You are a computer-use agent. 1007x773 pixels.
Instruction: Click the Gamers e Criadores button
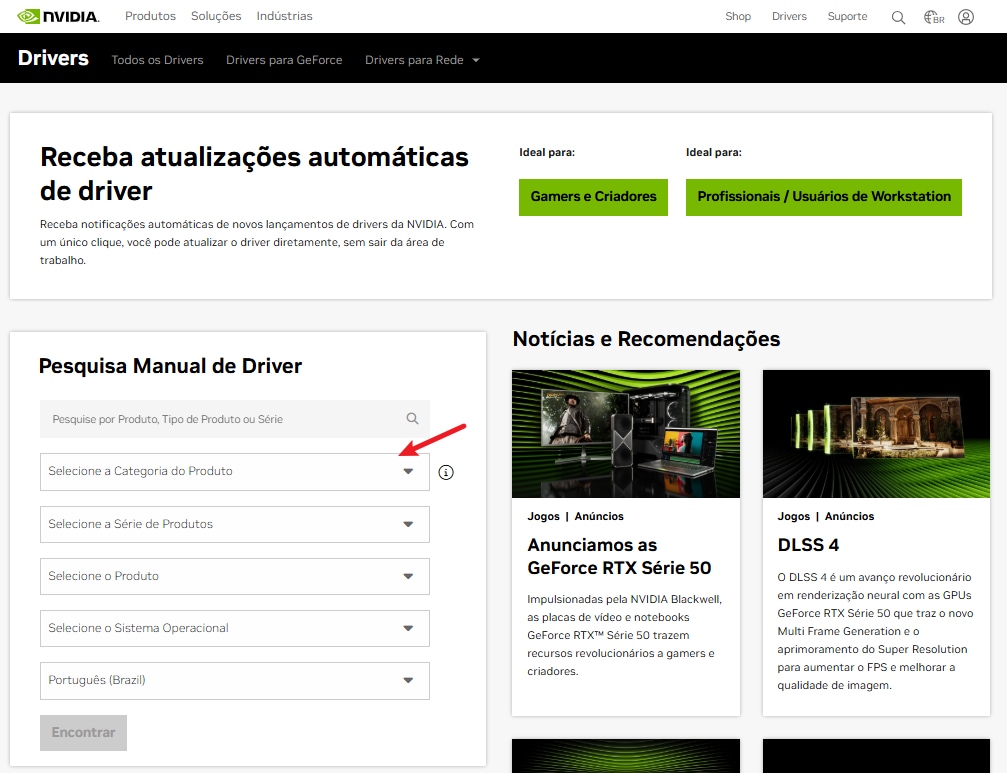point(593,197)
